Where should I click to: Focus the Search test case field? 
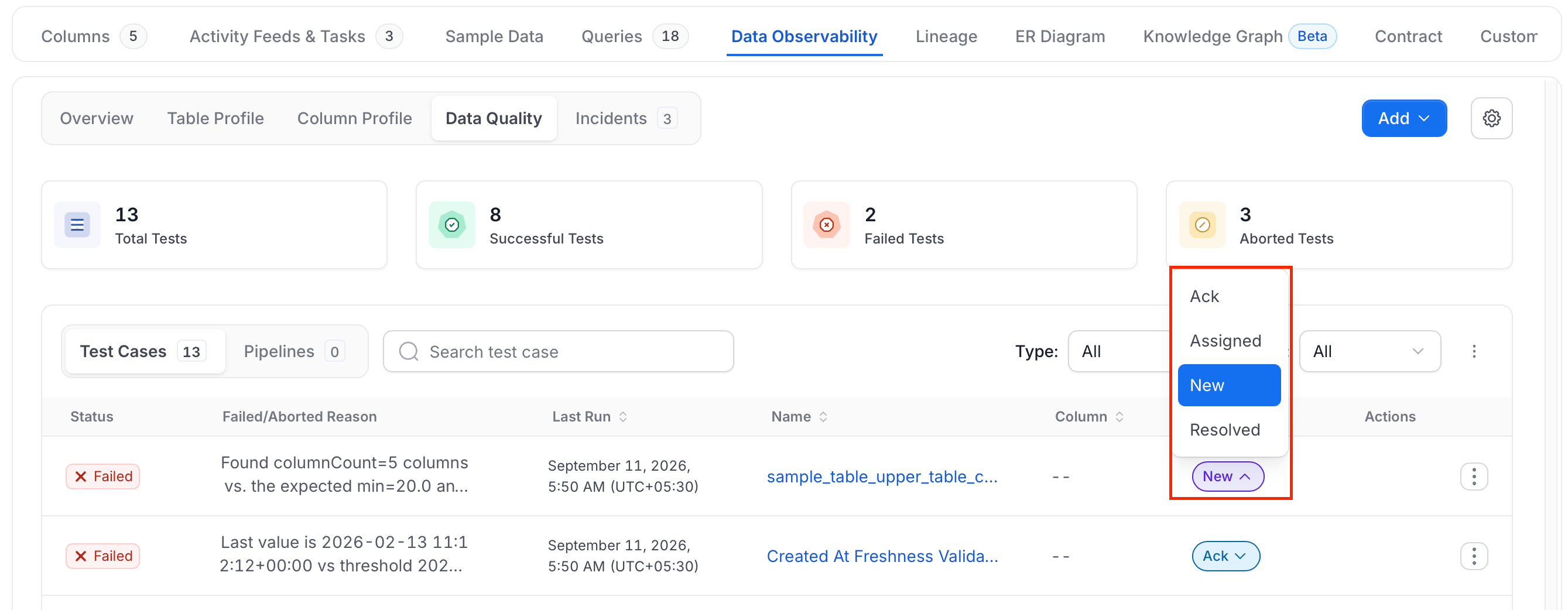558,351
